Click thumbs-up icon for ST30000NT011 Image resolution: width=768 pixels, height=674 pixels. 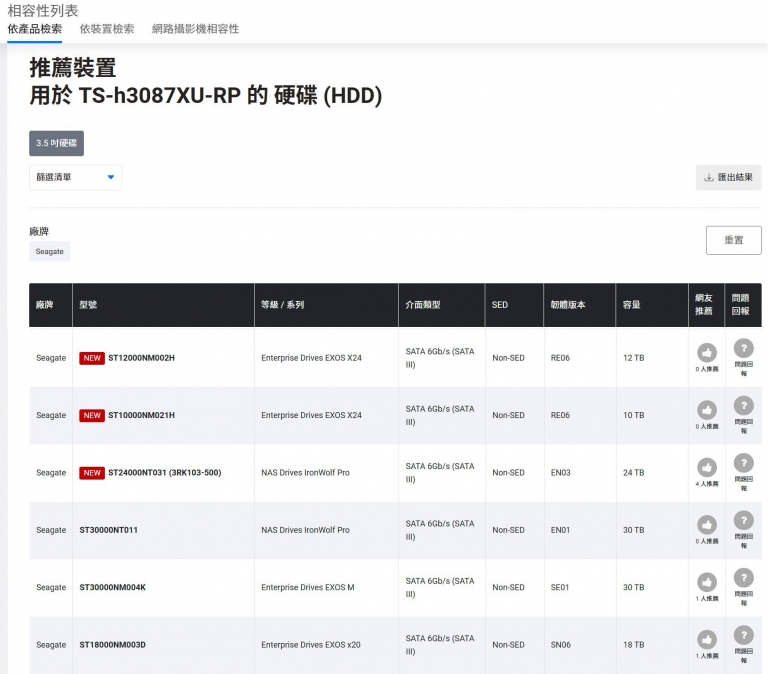(706, 525)
